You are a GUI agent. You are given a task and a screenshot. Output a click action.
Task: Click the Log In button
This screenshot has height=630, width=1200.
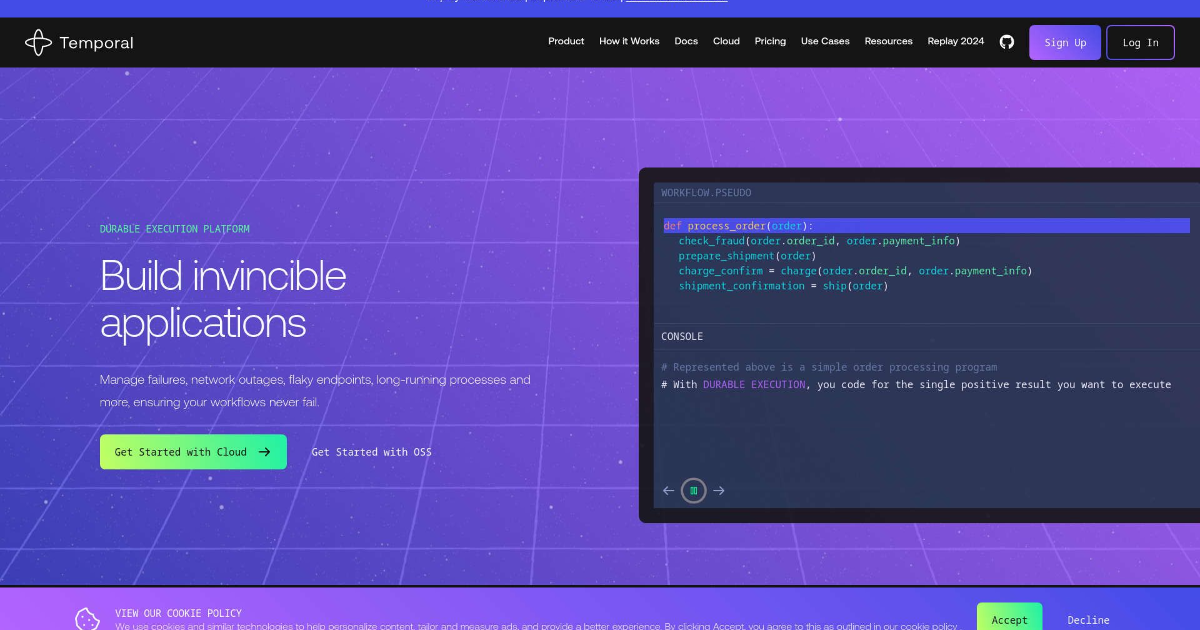tap(1140, 43)
